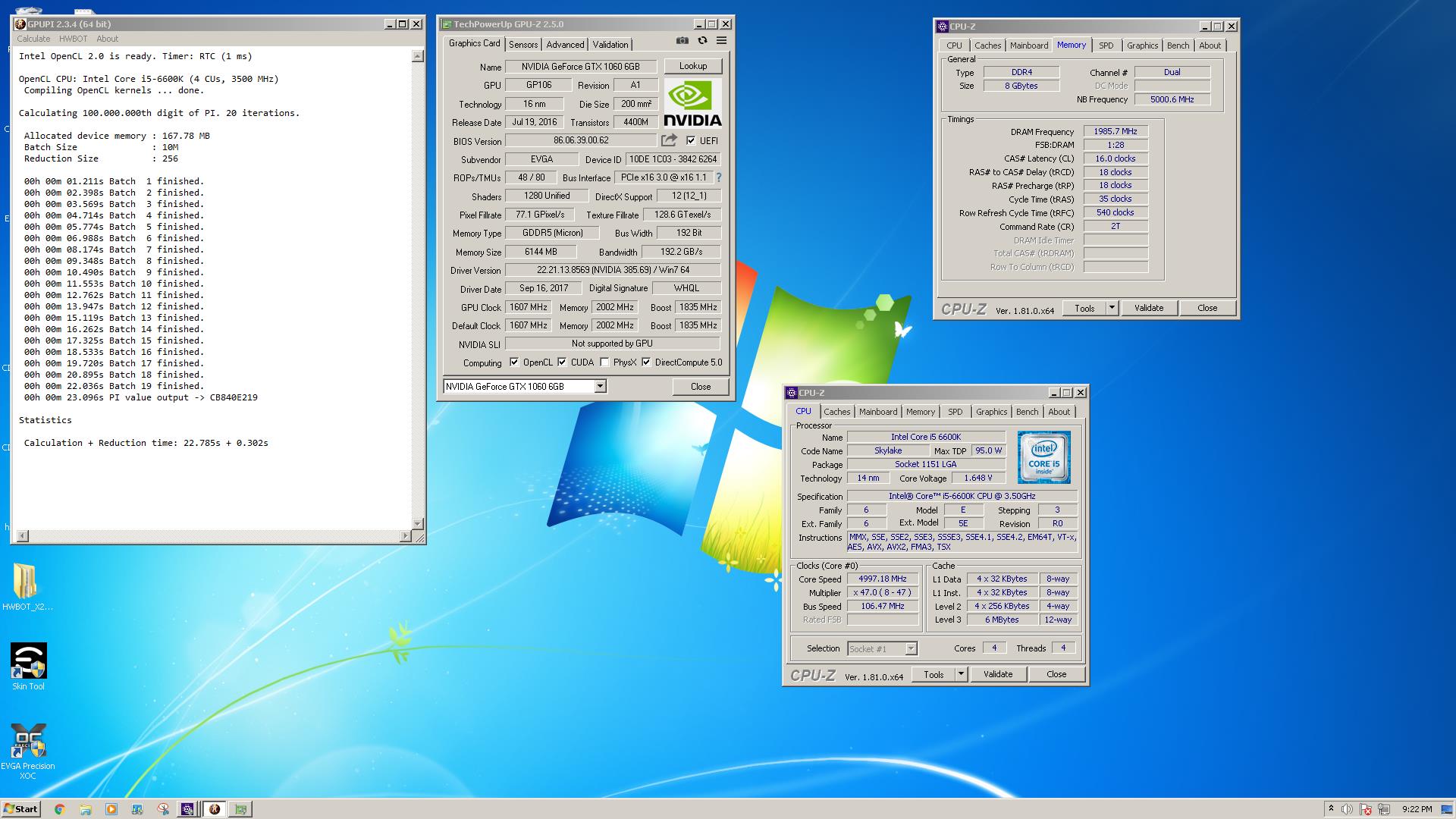Open Mainboard tab in lower CPU-Z window

tap(878, 412)
